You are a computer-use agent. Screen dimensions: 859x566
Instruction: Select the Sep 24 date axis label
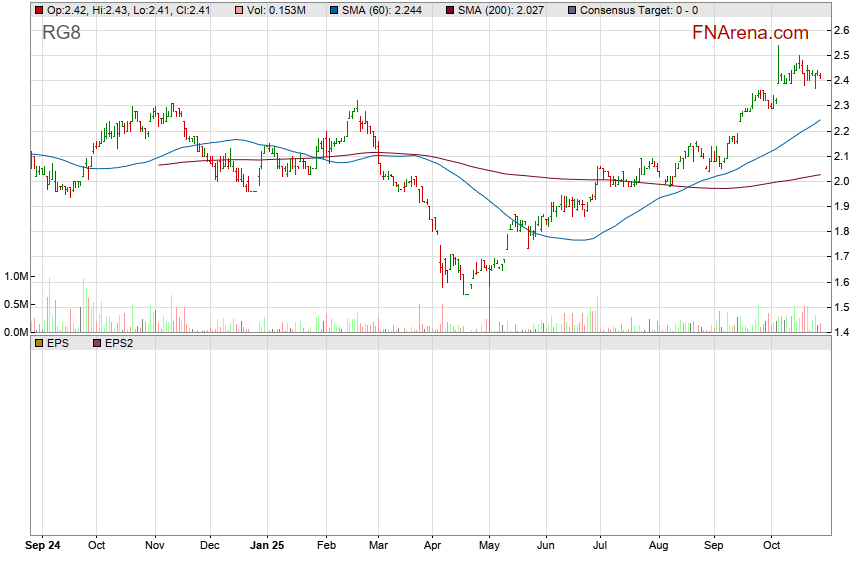click(43, 546)
